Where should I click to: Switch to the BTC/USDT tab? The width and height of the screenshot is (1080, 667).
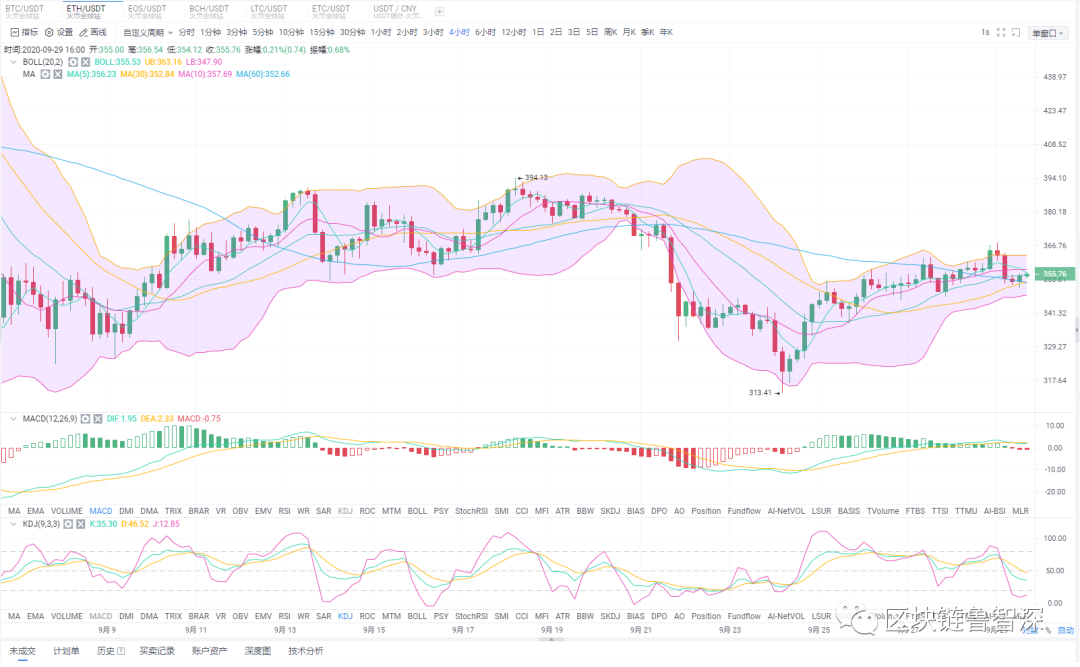(x=25, y=12)
